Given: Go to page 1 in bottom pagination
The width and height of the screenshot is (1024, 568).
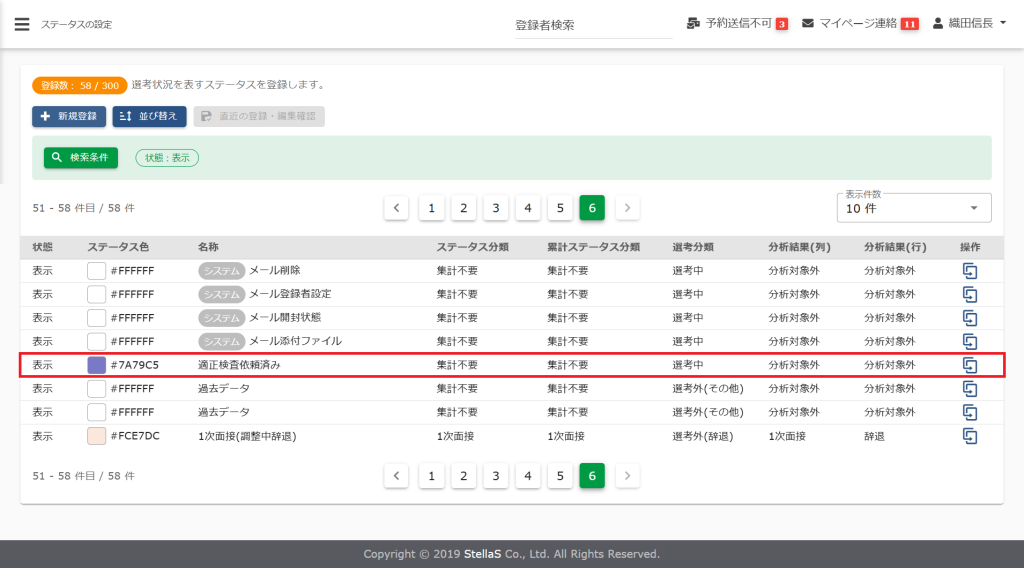Looking at the screenshot, I should [431, 476].
